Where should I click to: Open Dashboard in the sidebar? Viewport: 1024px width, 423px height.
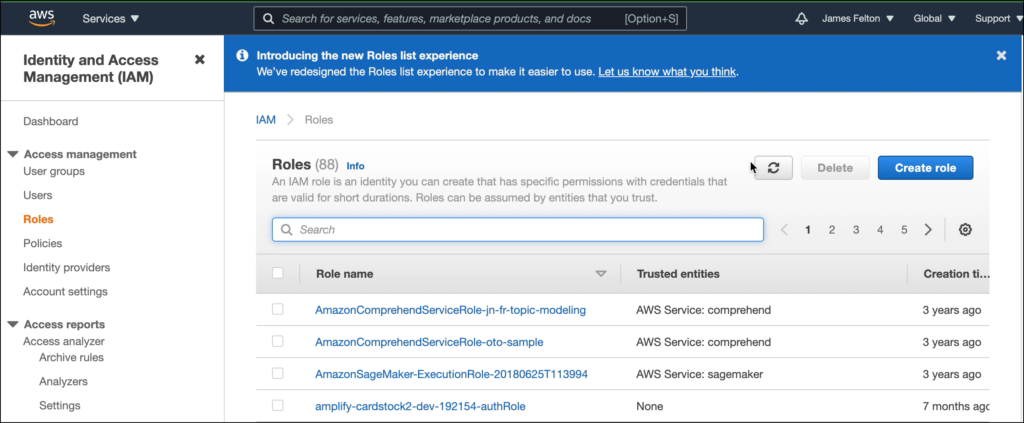(x=50, y=121)
